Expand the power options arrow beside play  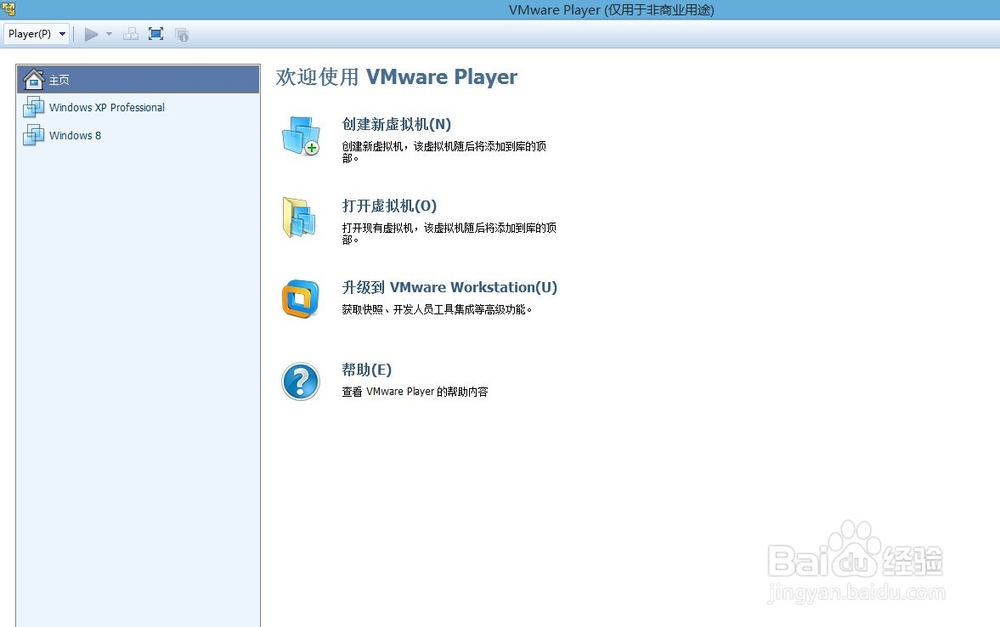[109, 34]
